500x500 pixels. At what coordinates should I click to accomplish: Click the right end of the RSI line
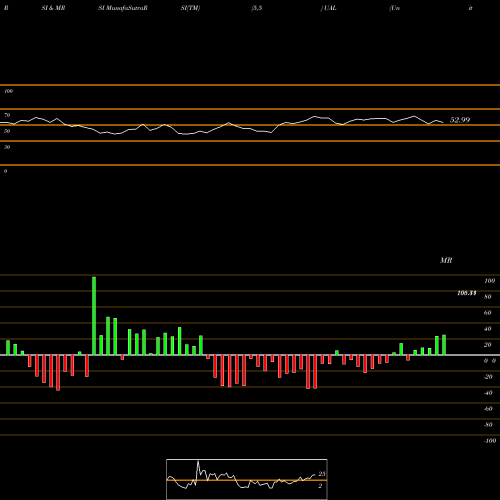(x=443, y=122)
